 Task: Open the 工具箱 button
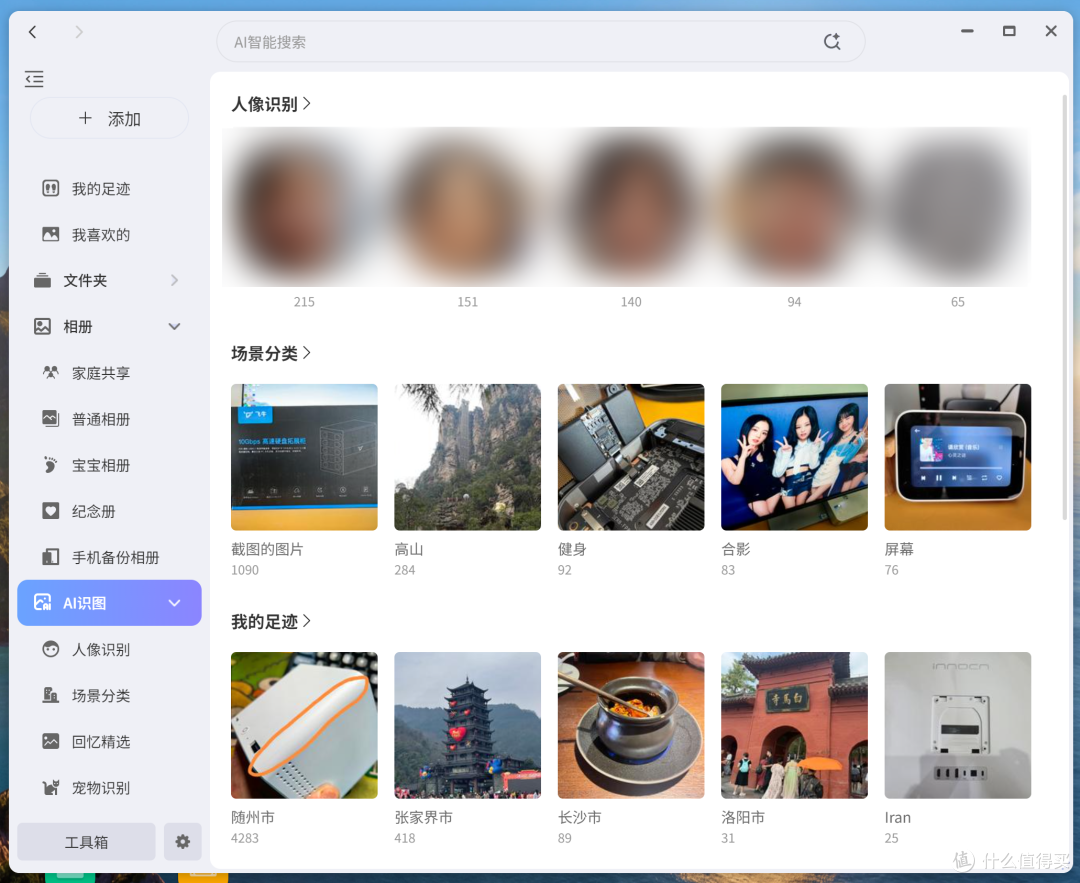(x=86, y=842)
